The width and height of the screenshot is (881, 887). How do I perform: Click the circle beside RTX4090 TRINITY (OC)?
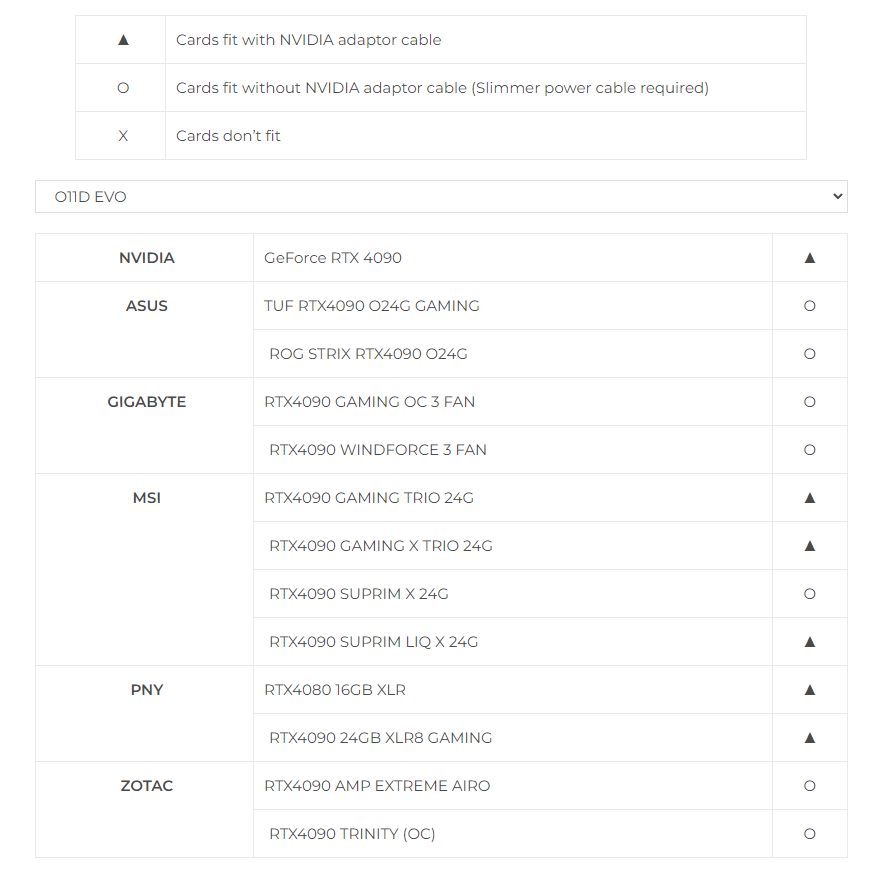(x=810, y=834)
